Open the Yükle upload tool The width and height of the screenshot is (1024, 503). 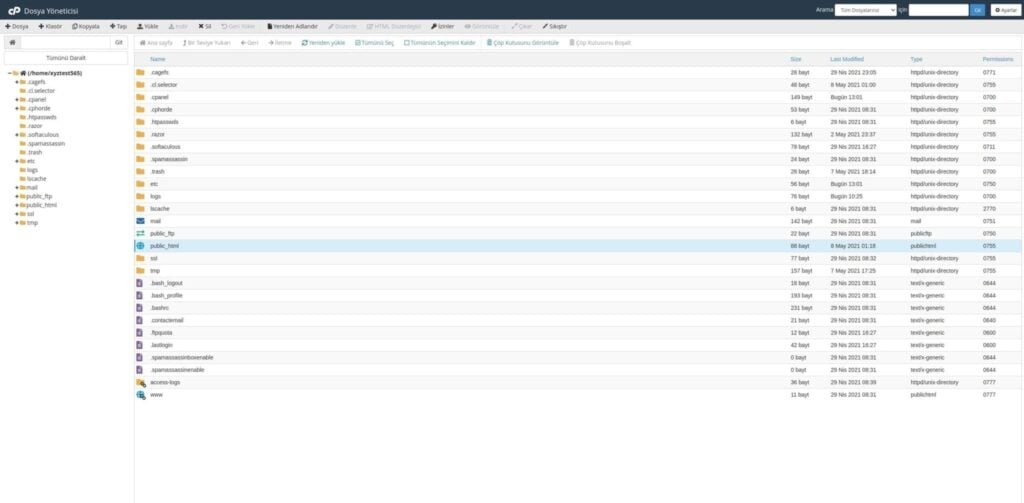[148, 27]
